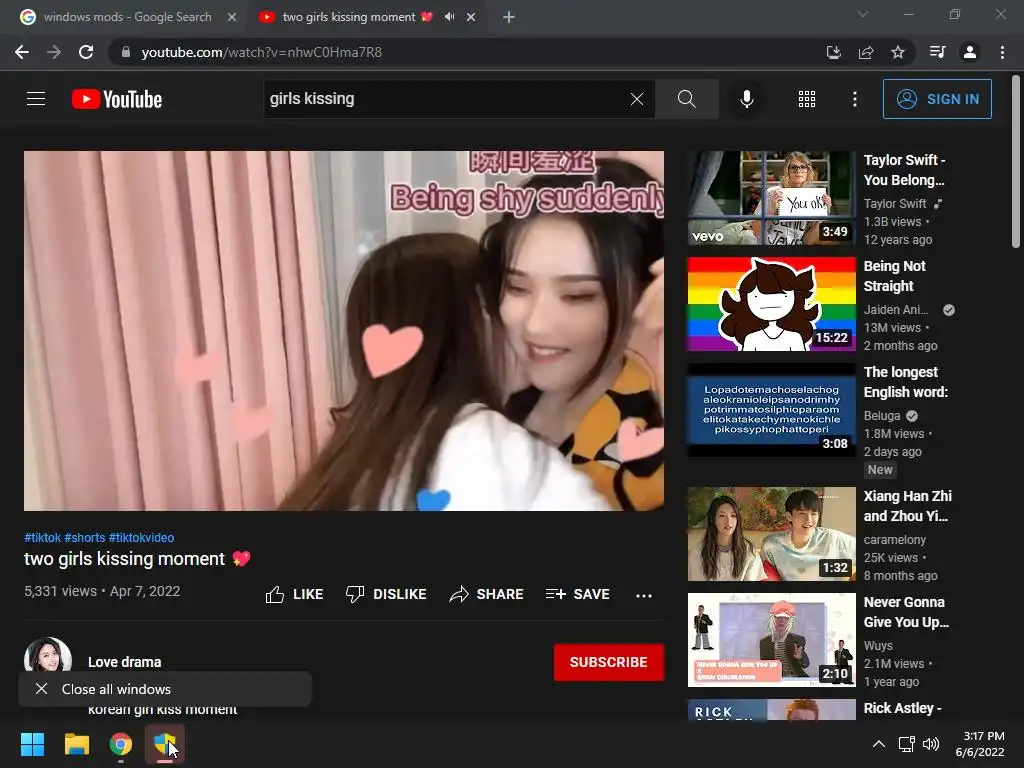1024x768 pixels.
Task: Mute the tab using the speaker icon
Action: [x=449, y=17]
